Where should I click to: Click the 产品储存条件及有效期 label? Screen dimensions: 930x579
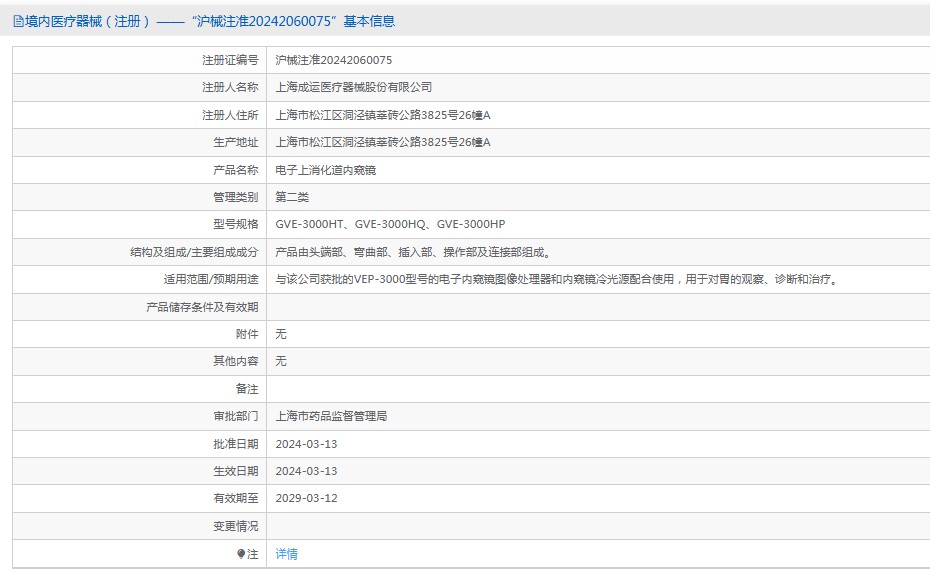[202, 307]
